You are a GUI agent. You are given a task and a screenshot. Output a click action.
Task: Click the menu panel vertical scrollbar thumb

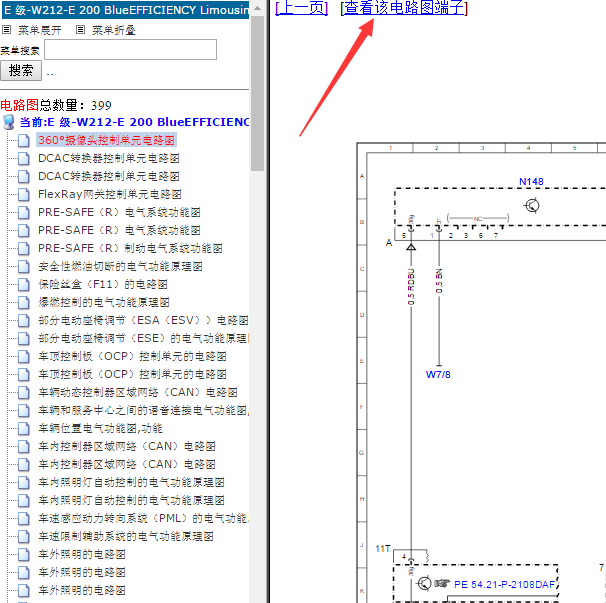tap(257, 93)
